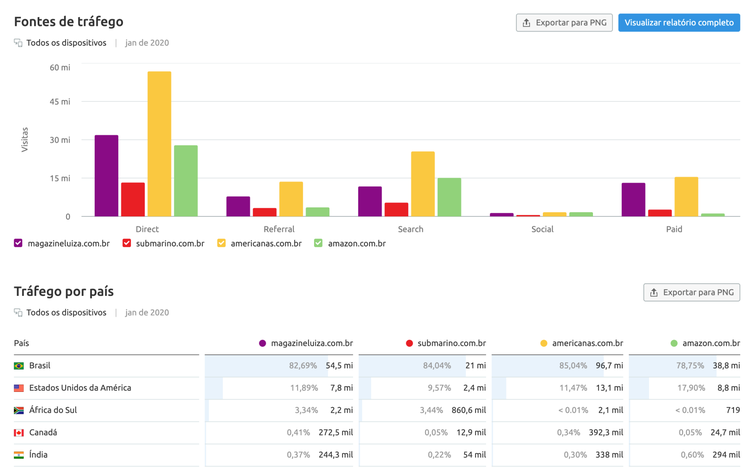Click the Canadá flag icon
750x475 pixels.
pos(19,432)
